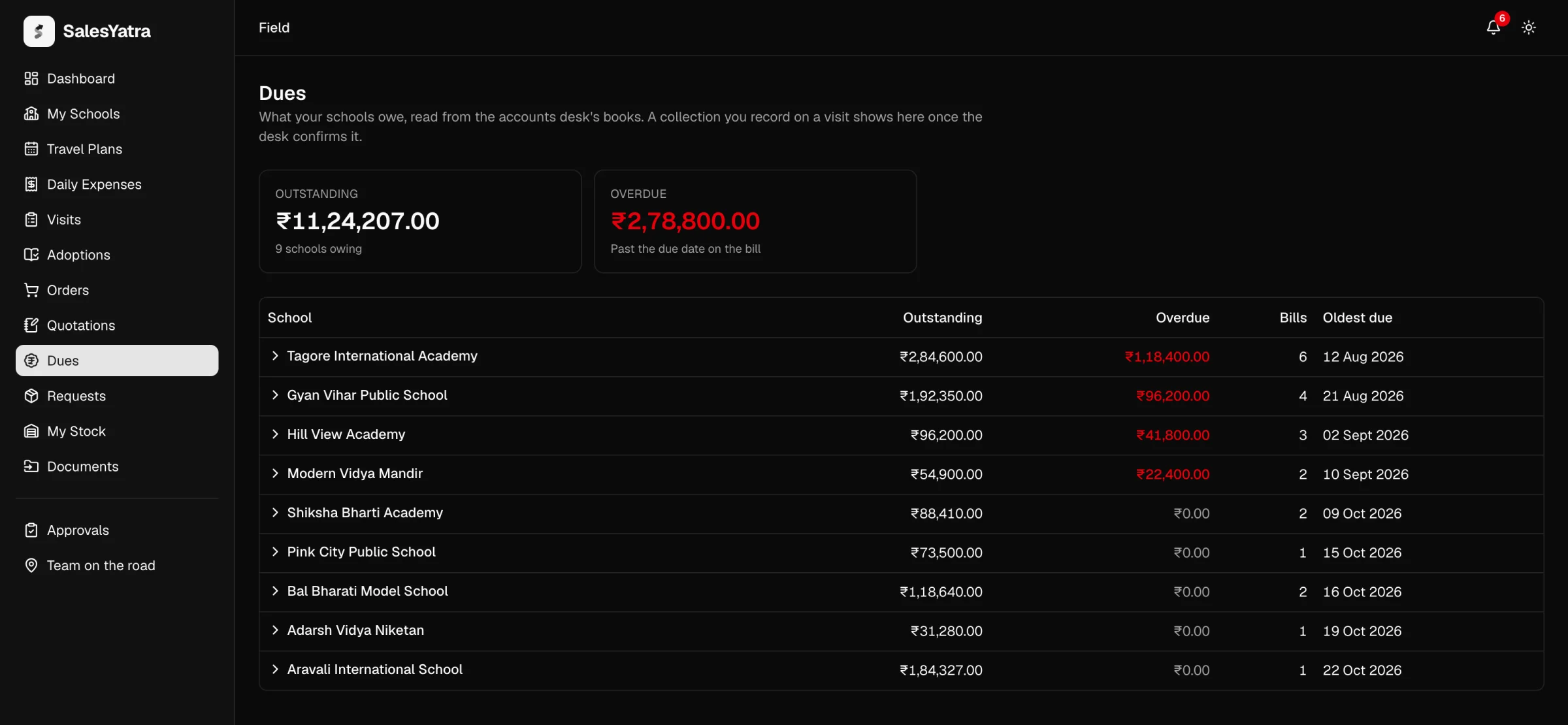Expand Pink City Public School chevron
This screenshot has height=725, width=1568.
point(275,552)
